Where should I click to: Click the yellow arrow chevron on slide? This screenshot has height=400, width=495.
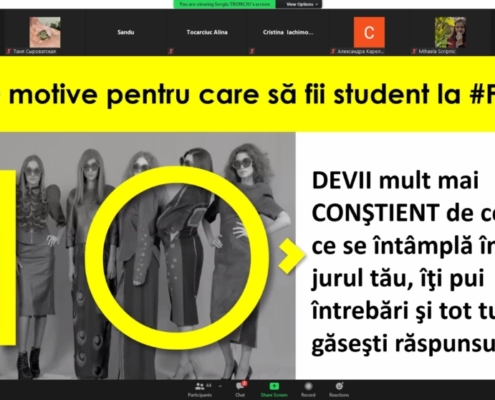coord(292,256)
